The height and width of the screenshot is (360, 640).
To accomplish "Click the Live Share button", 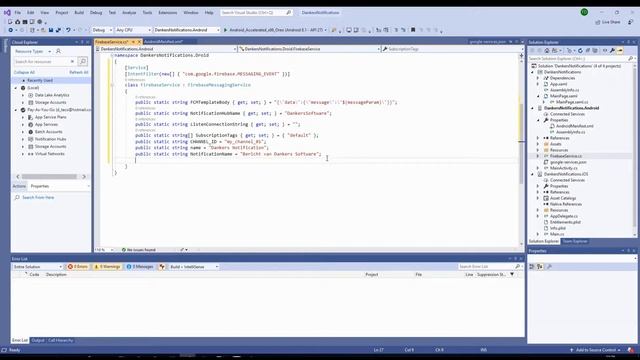I will tap(608, 22).
